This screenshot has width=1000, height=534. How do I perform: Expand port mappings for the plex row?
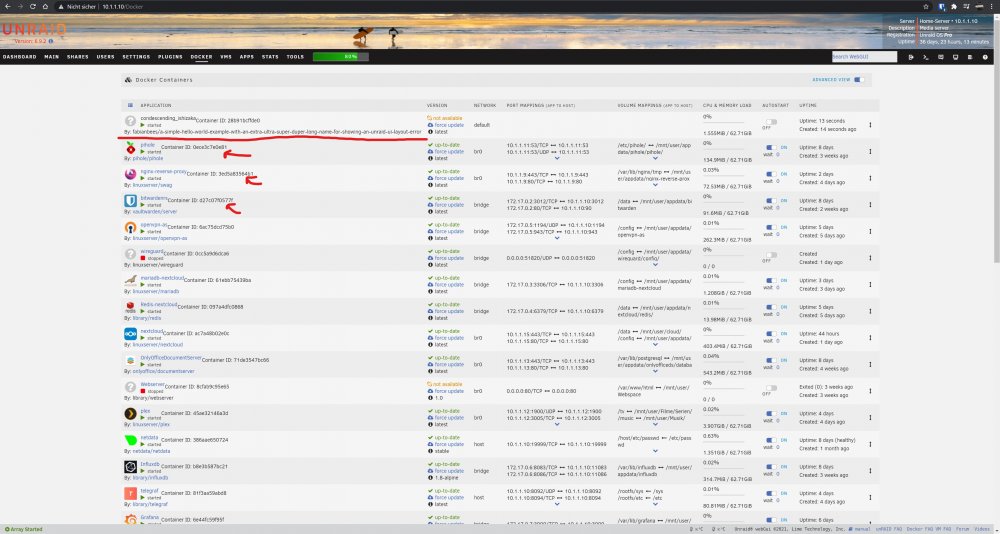[x=557, y=424]
